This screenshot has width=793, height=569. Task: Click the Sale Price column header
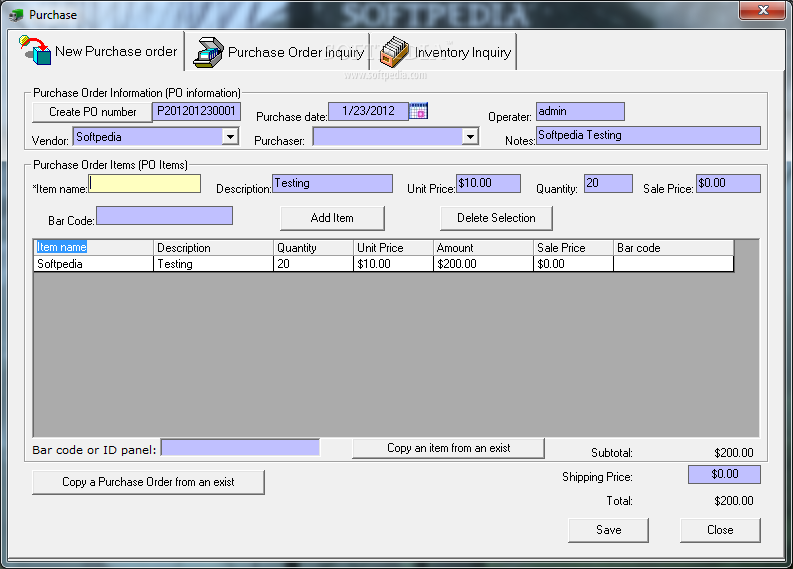pos(574,247)
